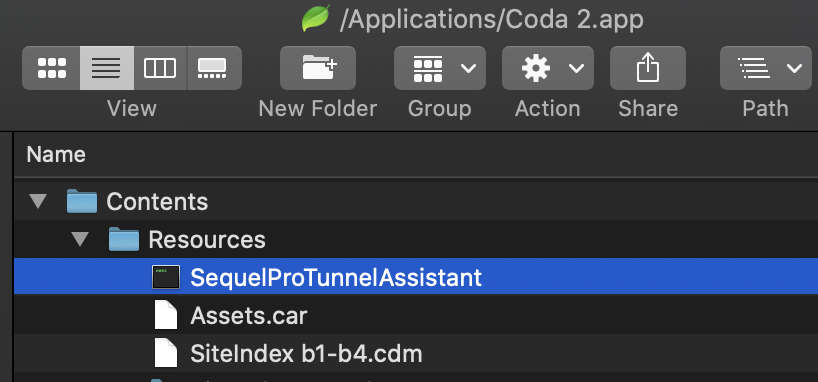This screenshot has width=818, height=382.
Task: Click the Coda leaf proxy icon
Action: point(316,18)
